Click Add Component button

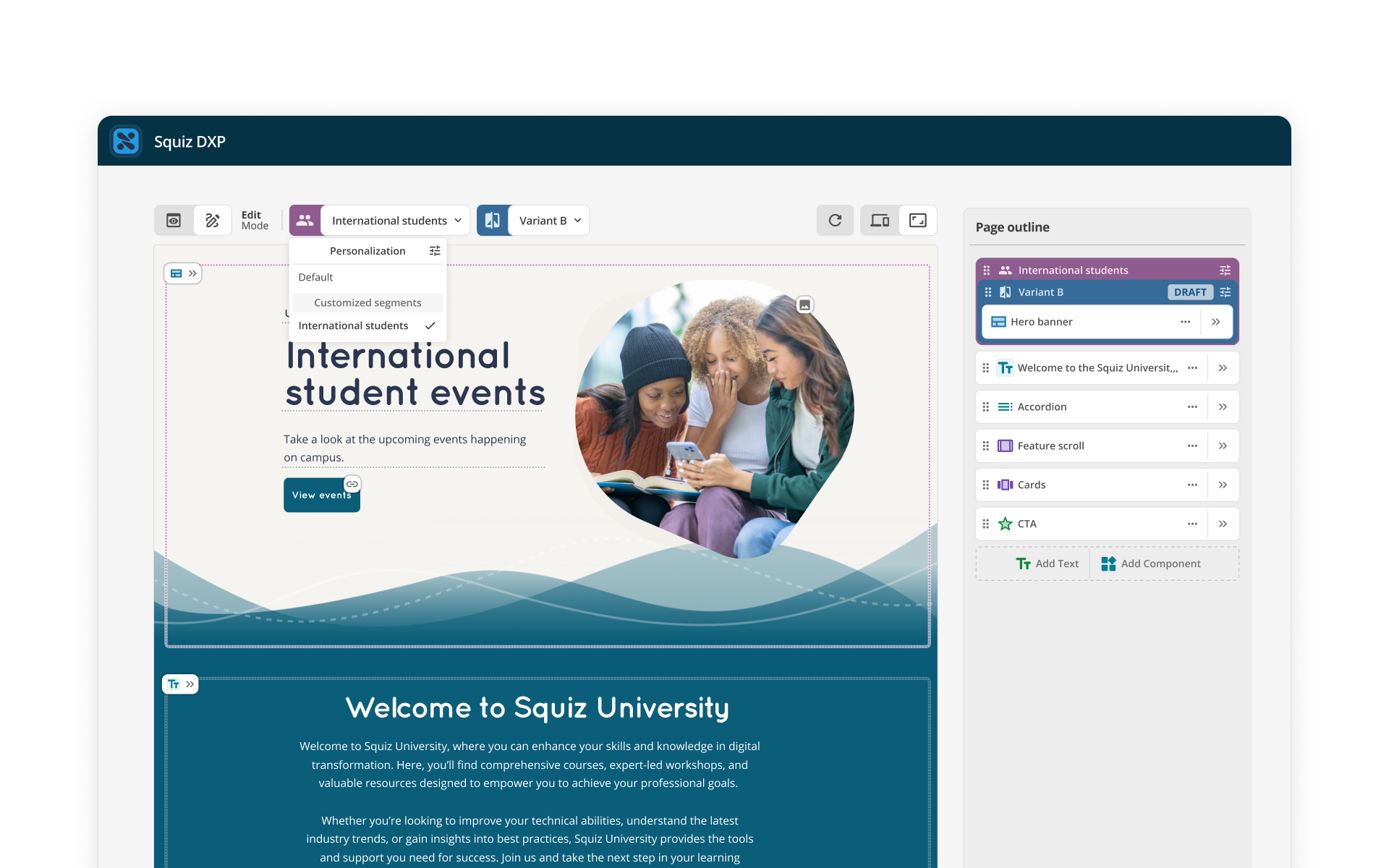tap(1151, 564)
